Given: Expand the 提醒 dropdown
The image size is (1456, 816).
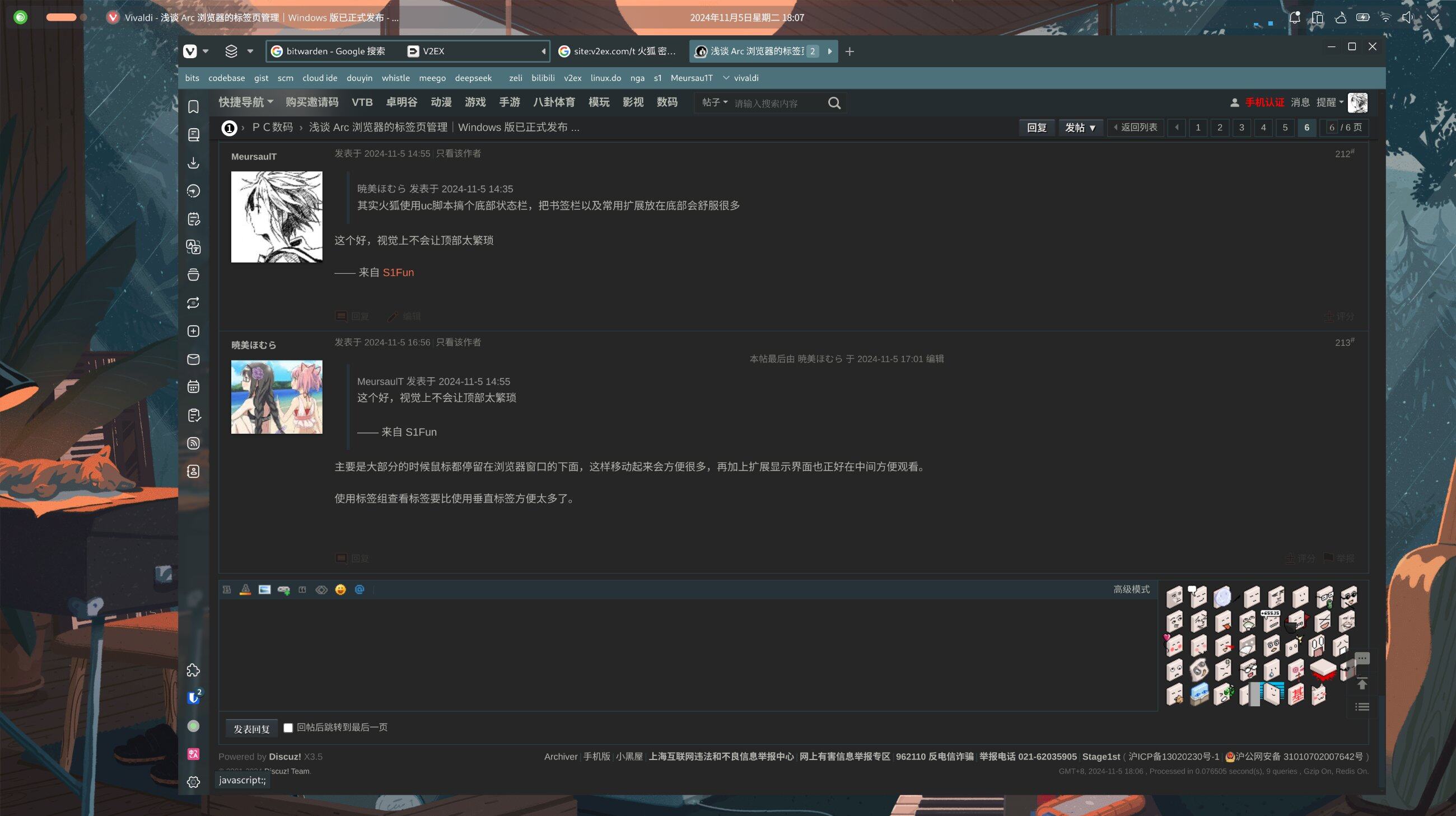Looking at the screenshot, I should point(1329,102).
